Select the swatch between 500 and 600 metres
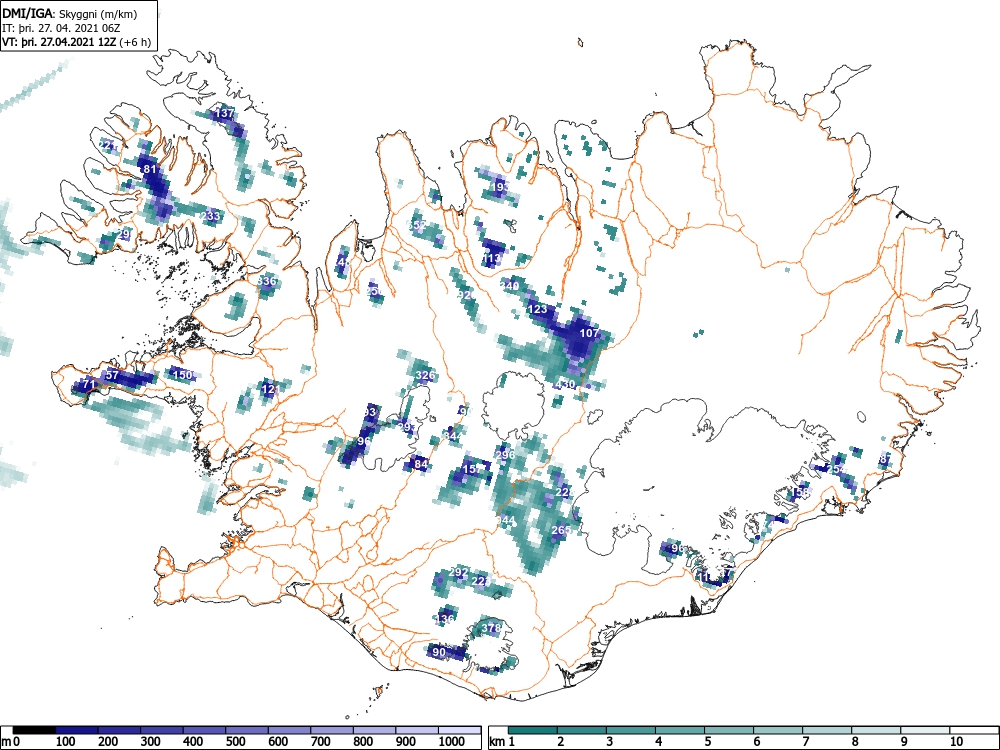This screenshot has height=750, width=1000. pyautogui.click(x=247, y=730)
